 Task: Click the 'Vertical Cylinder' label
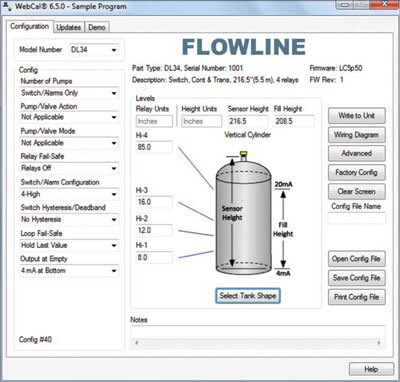247,135
